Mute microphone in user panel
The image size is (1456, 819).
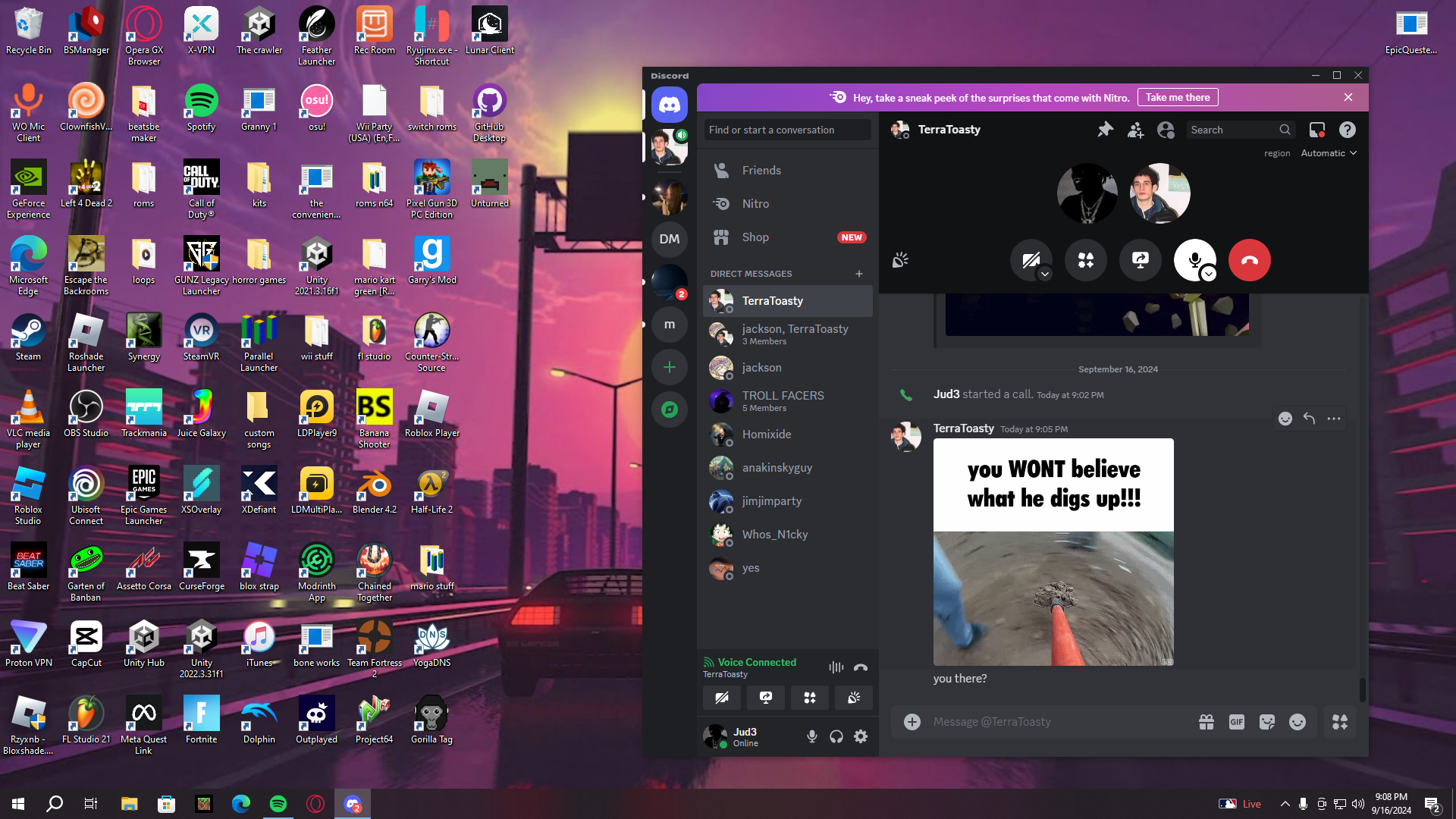pyautogui.click(x=812, y=736)
